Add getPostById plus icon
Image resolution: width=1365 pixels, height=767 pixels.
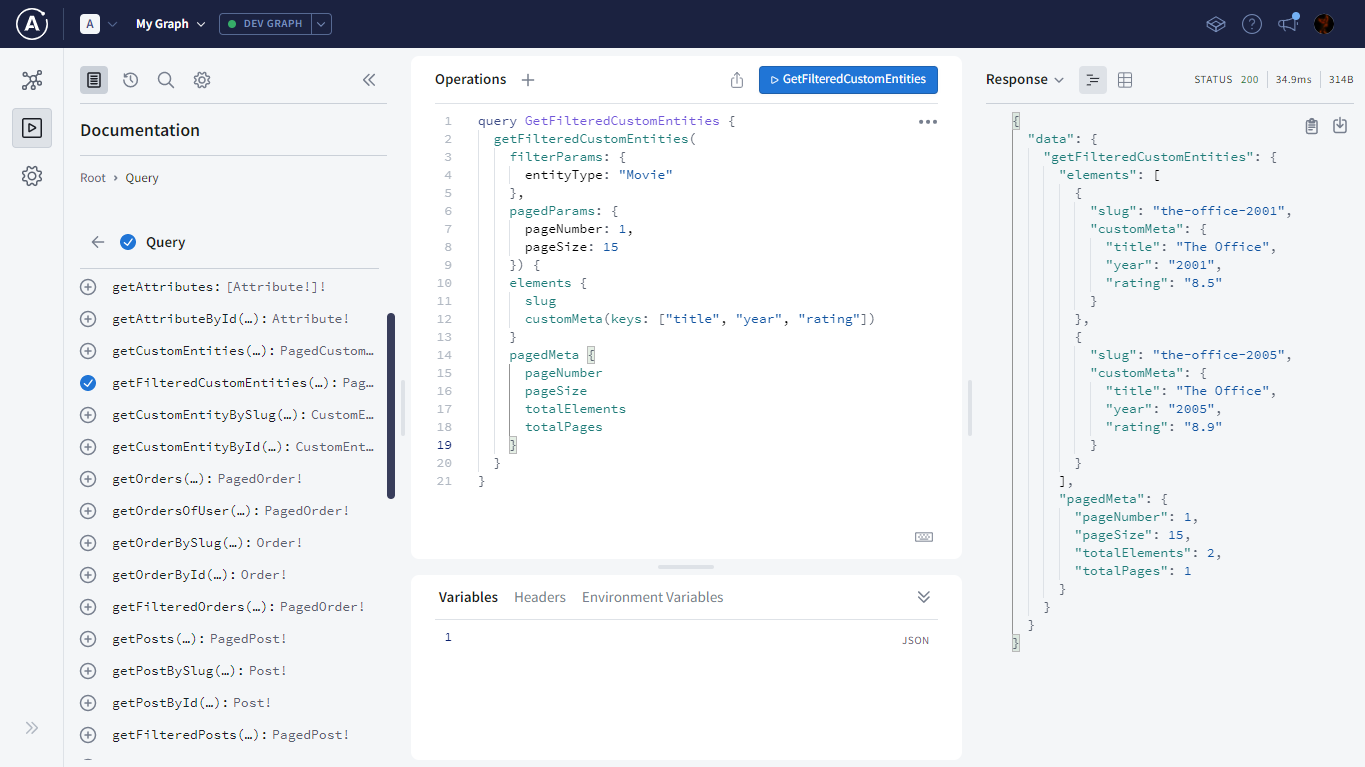point(88,703)
